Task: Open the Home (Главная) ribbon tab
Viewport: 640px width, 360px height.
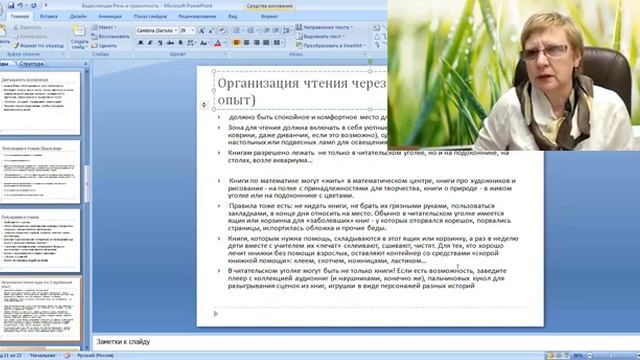Action: click(x=20, y=16)
